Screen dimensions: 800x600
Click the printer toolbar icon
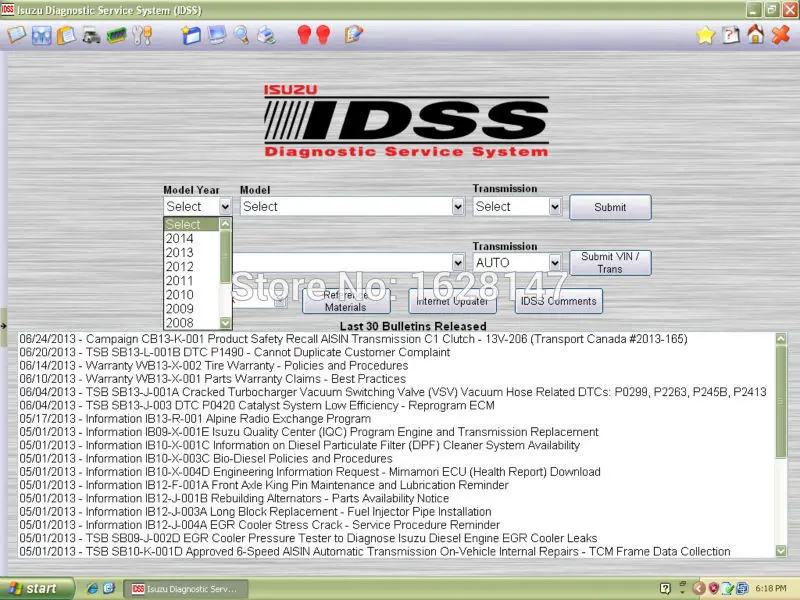point(266,35)
